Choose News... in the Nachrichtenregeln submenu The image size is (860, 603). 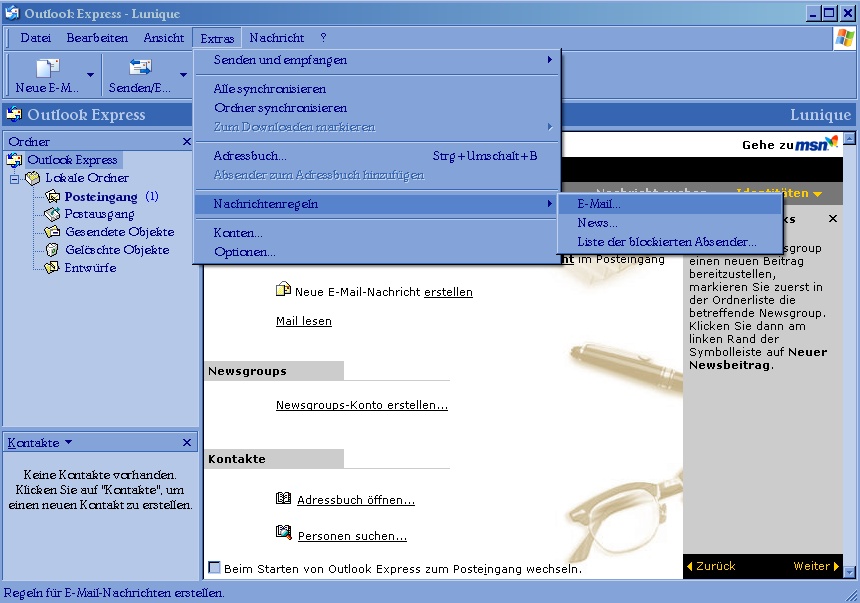(670, 223)
